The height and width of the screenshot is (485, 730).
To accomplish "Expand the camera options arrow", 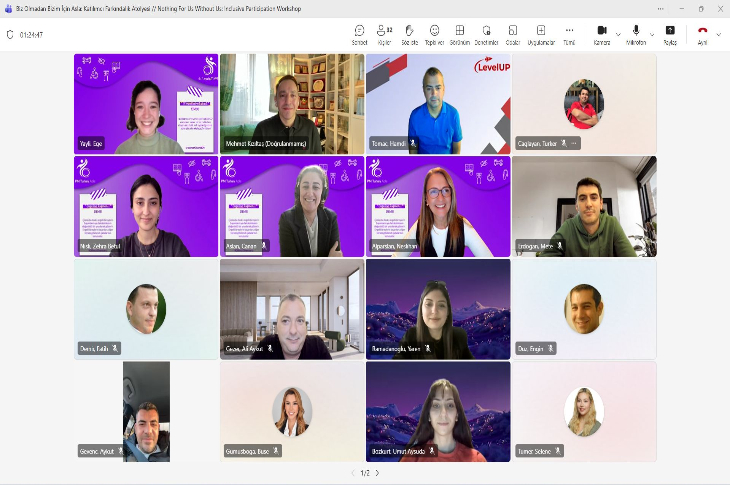I will [x=618, y=34].
